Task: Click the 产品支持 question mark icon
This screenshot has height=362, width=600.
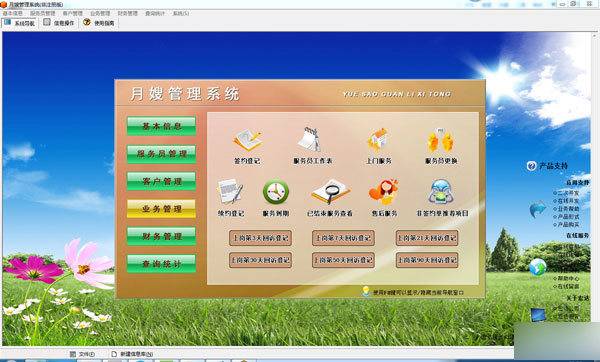Action: point(531,166)
